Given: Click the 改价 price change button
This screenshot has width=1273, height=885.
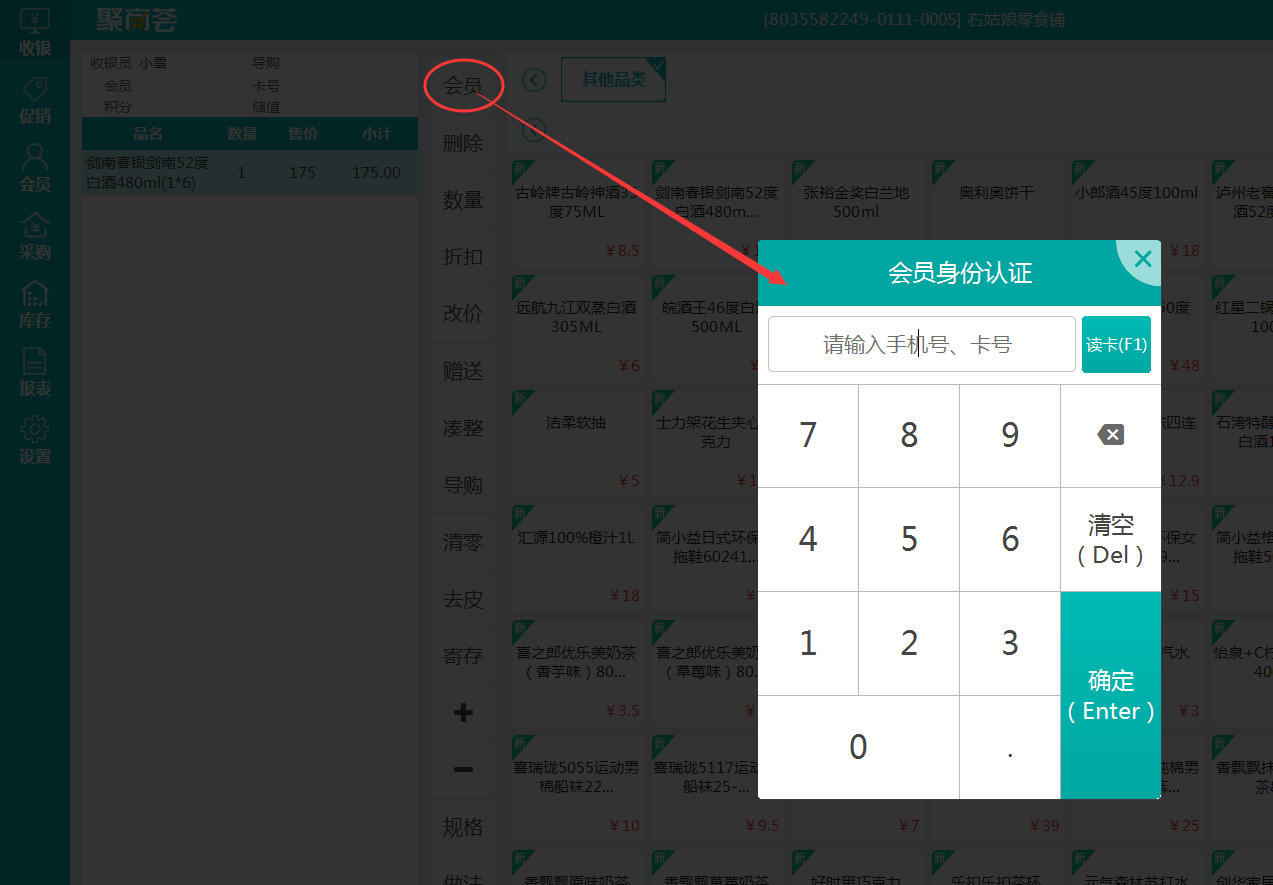Looking at the screenshot, I should (463, 314).
